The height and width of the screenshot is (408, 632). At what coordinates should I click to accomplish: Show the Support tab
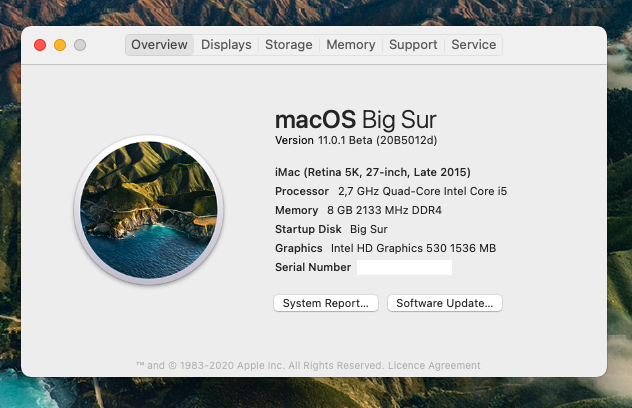[x=413, y=45]
